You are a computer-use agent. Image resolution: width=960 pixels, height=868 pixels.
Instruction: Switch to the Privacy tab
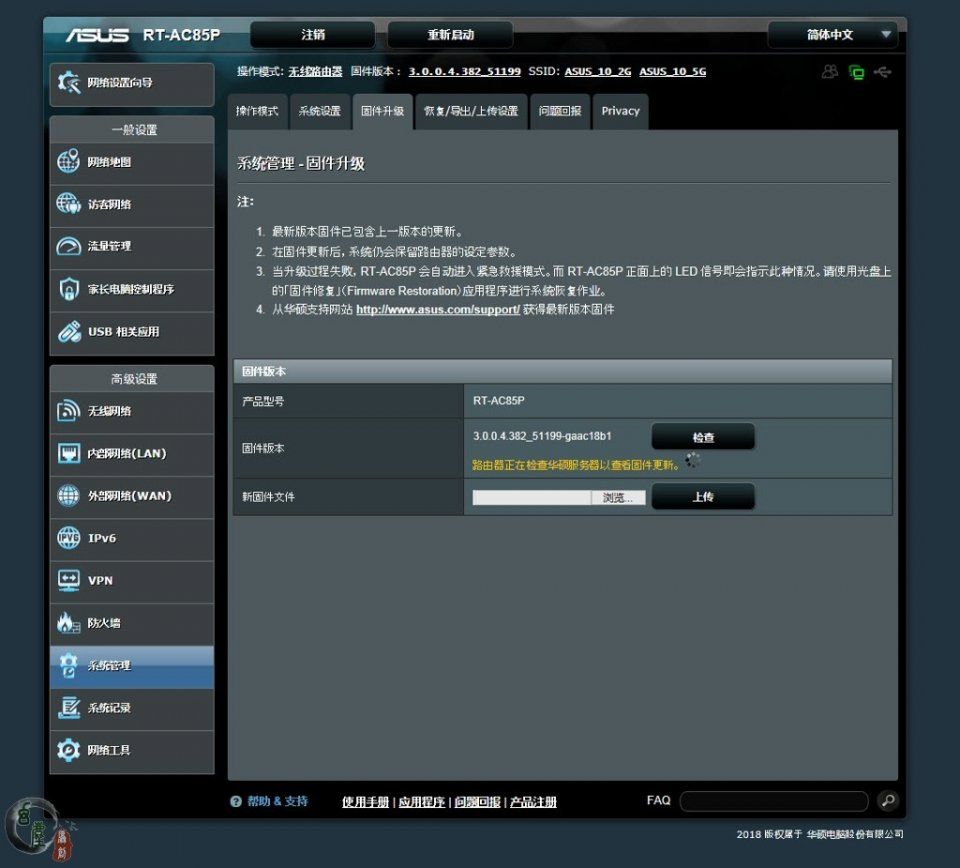tap(620, 111)
